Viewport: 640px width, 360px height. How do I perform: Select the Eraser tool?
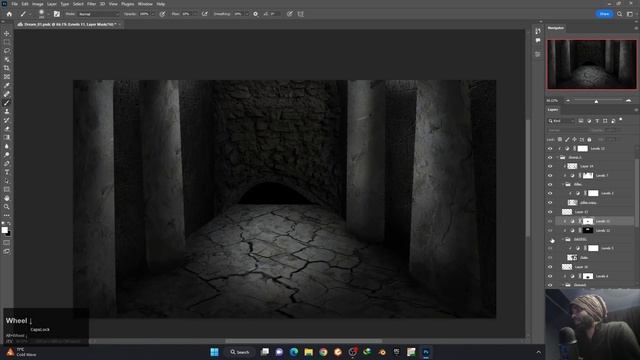click(x=7, y=129)
